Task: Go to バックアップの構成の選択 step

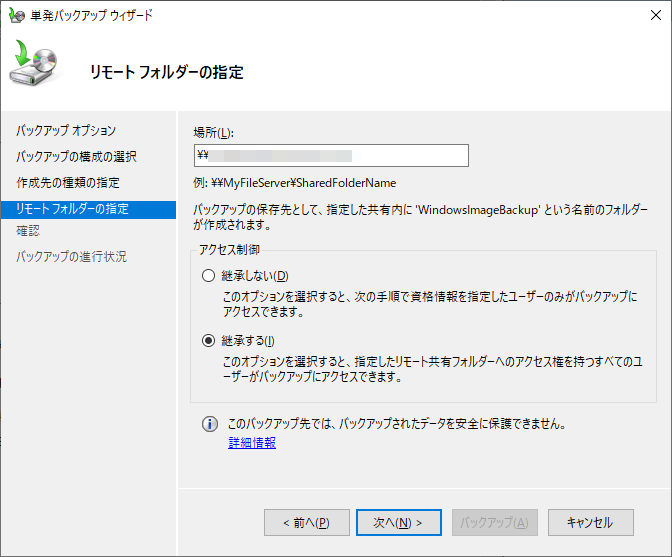Action: pos(76,157)
